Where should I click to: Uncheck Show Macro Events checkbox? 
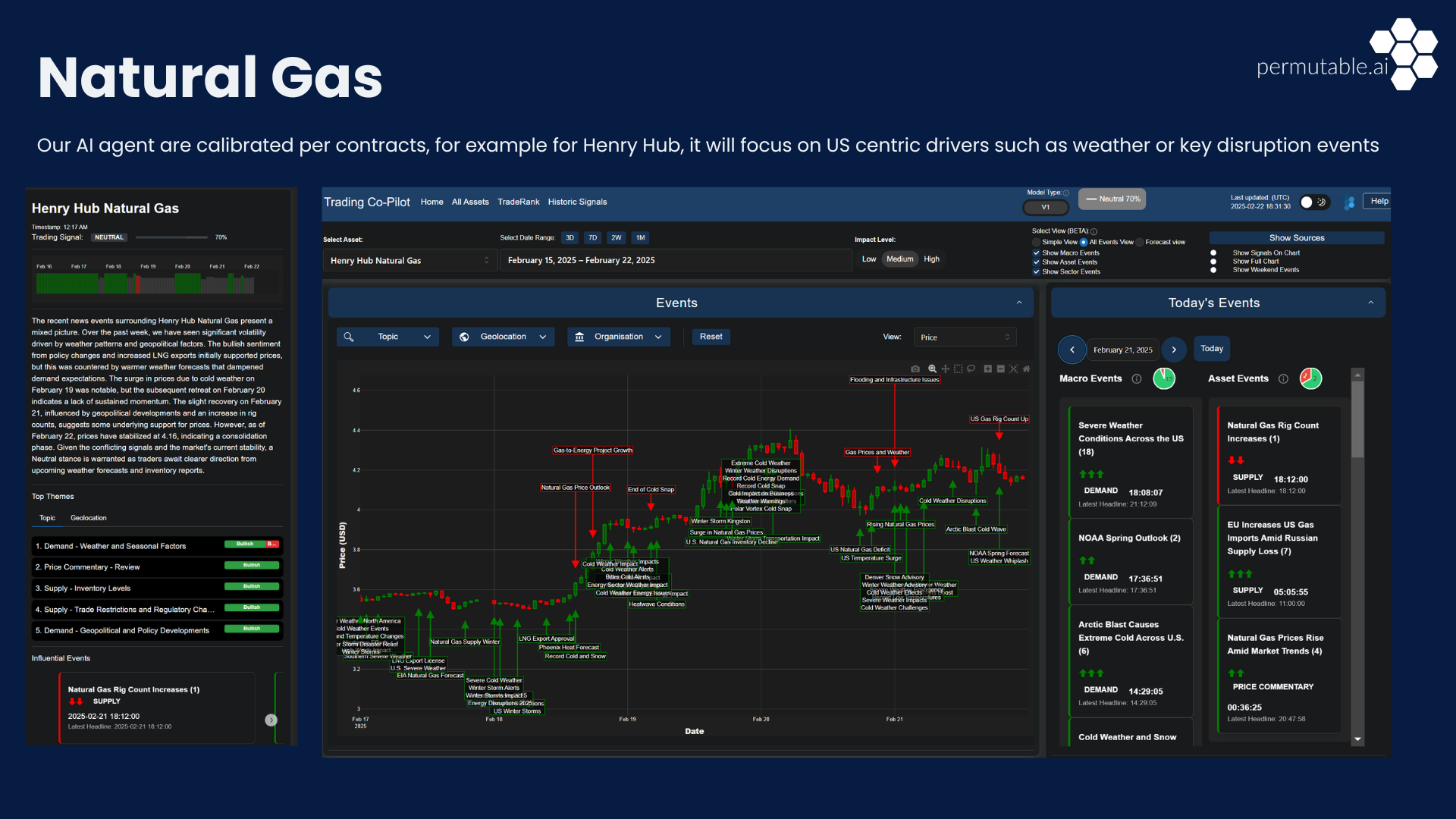pos(1036,253)
